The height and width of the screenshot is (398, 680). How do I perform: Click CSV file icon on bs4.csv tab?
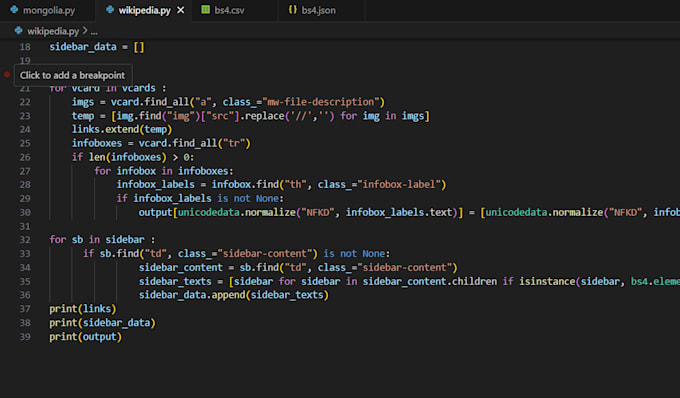pyautogui.click(x=206, y=10)
